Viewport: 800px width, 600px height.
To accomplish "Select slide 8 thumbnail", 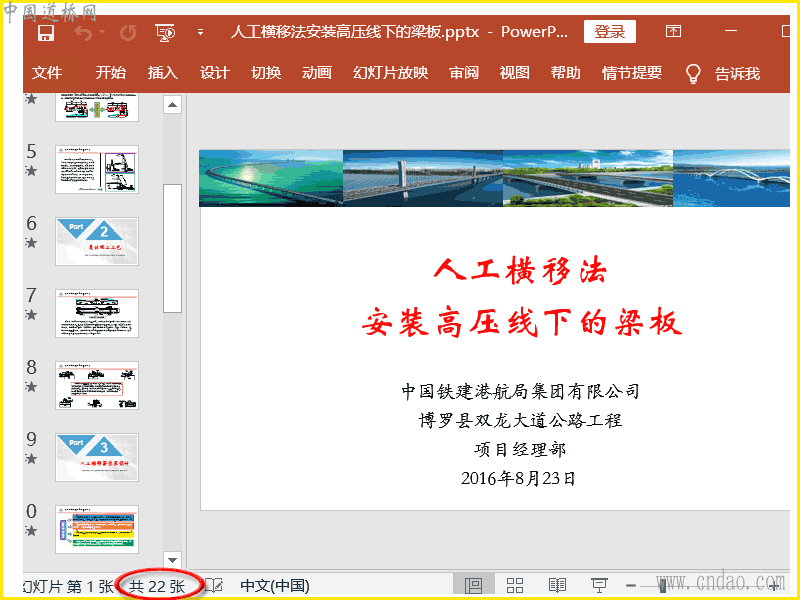I will pos(97,385).
